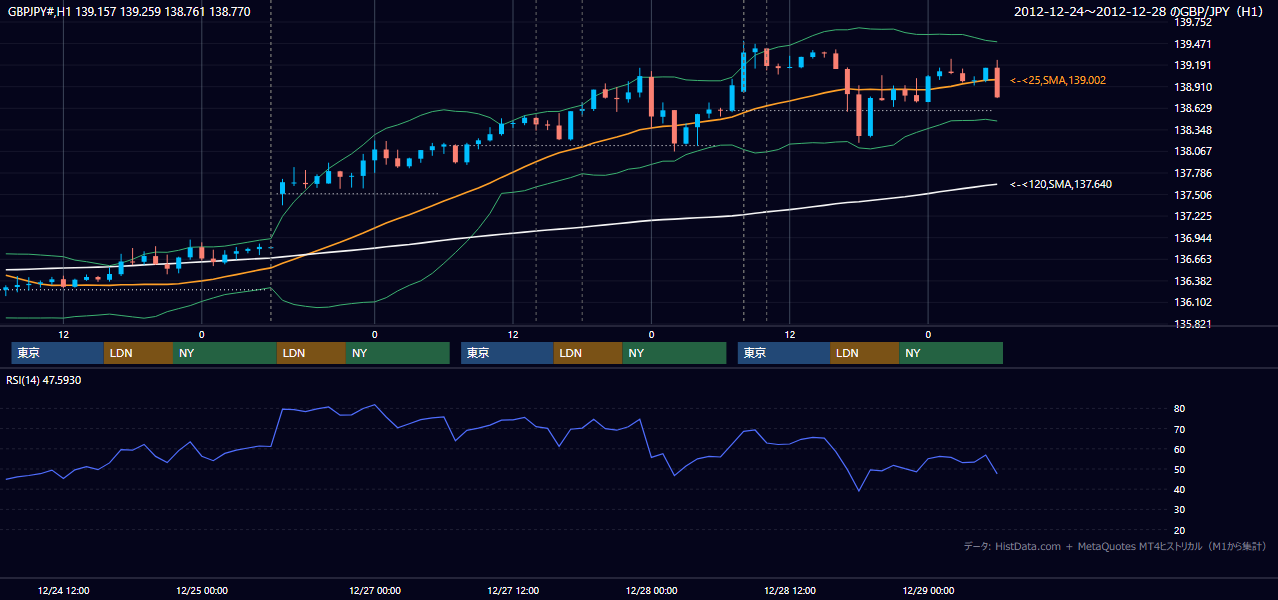
Task: Click the RSI scale value 30
Action: click(1180, 509)
